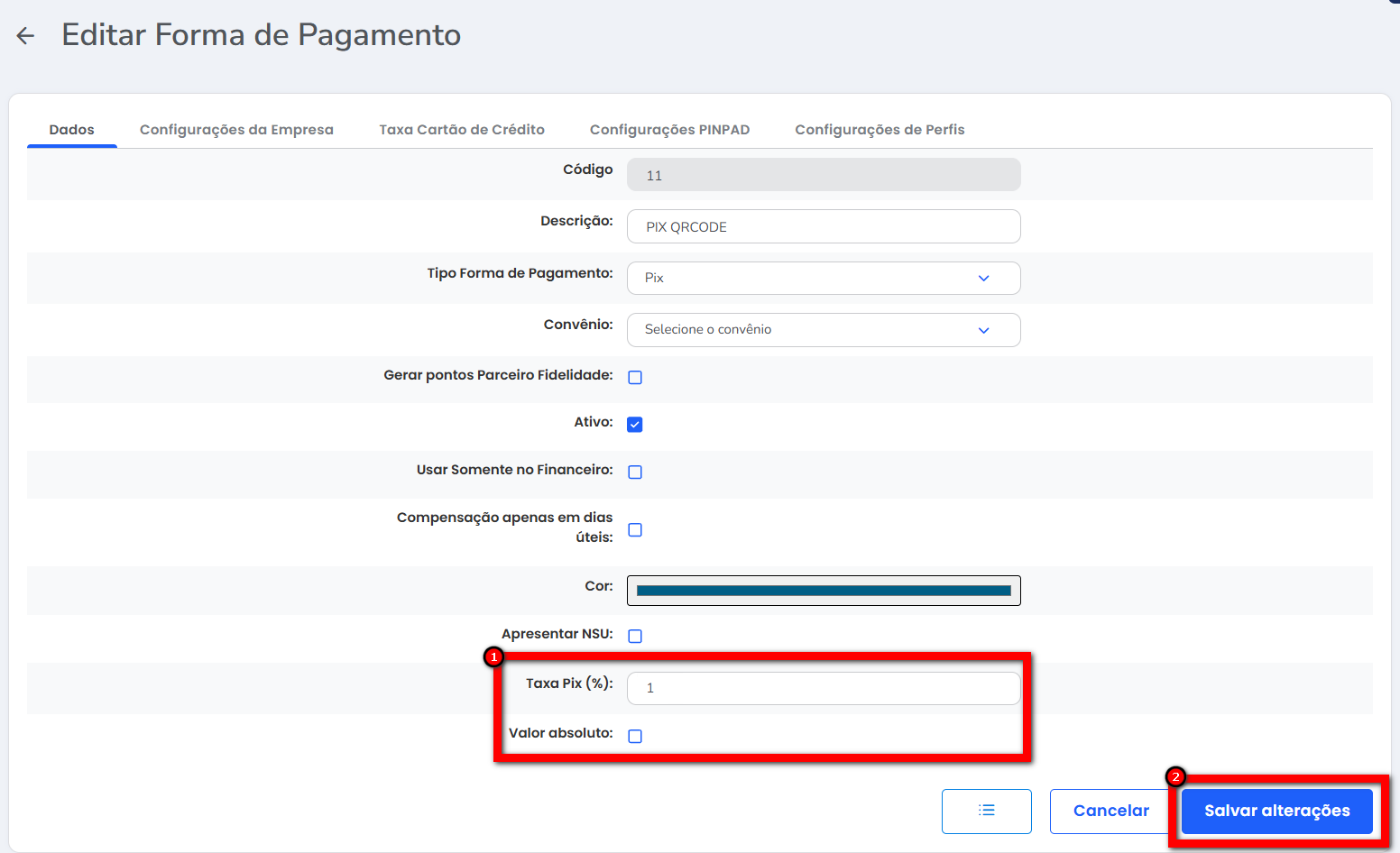This screenshot has height=853, width=1400.
Task: Click the list icon button
Action: click(x=986, y=811)
